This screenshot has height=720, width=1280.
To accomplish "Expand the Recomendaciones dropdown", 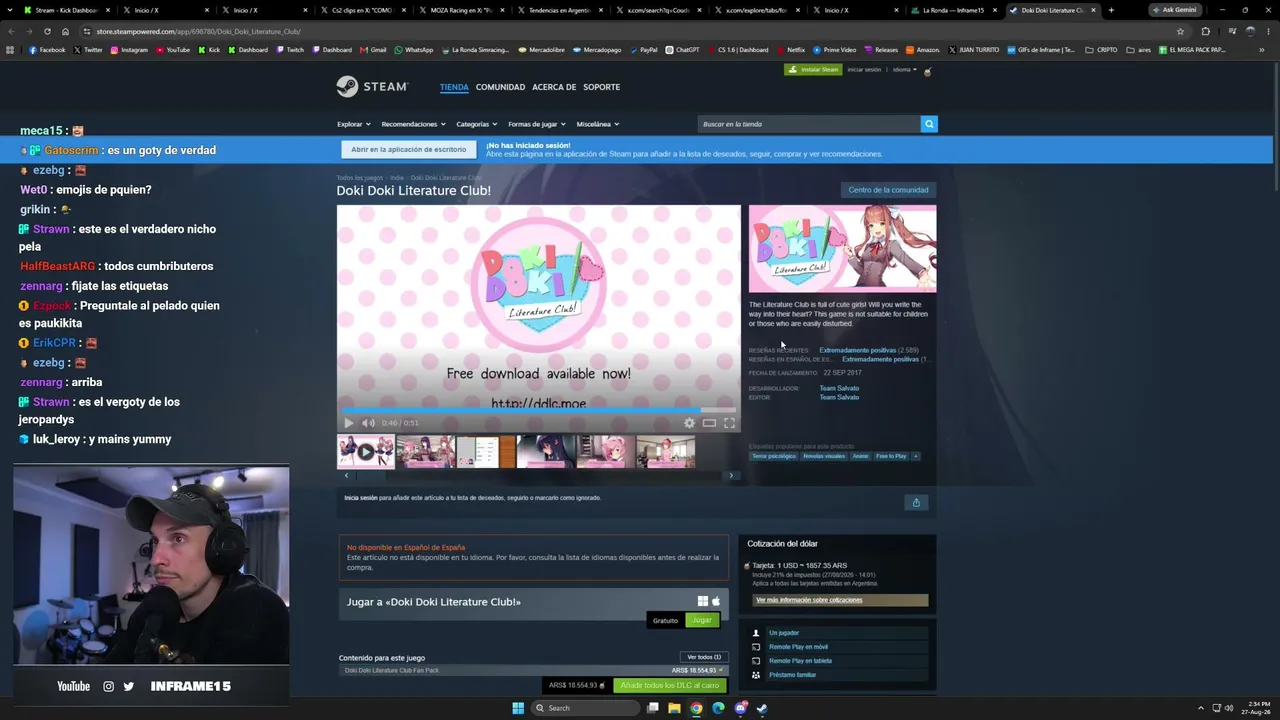I will pos(413,124).
